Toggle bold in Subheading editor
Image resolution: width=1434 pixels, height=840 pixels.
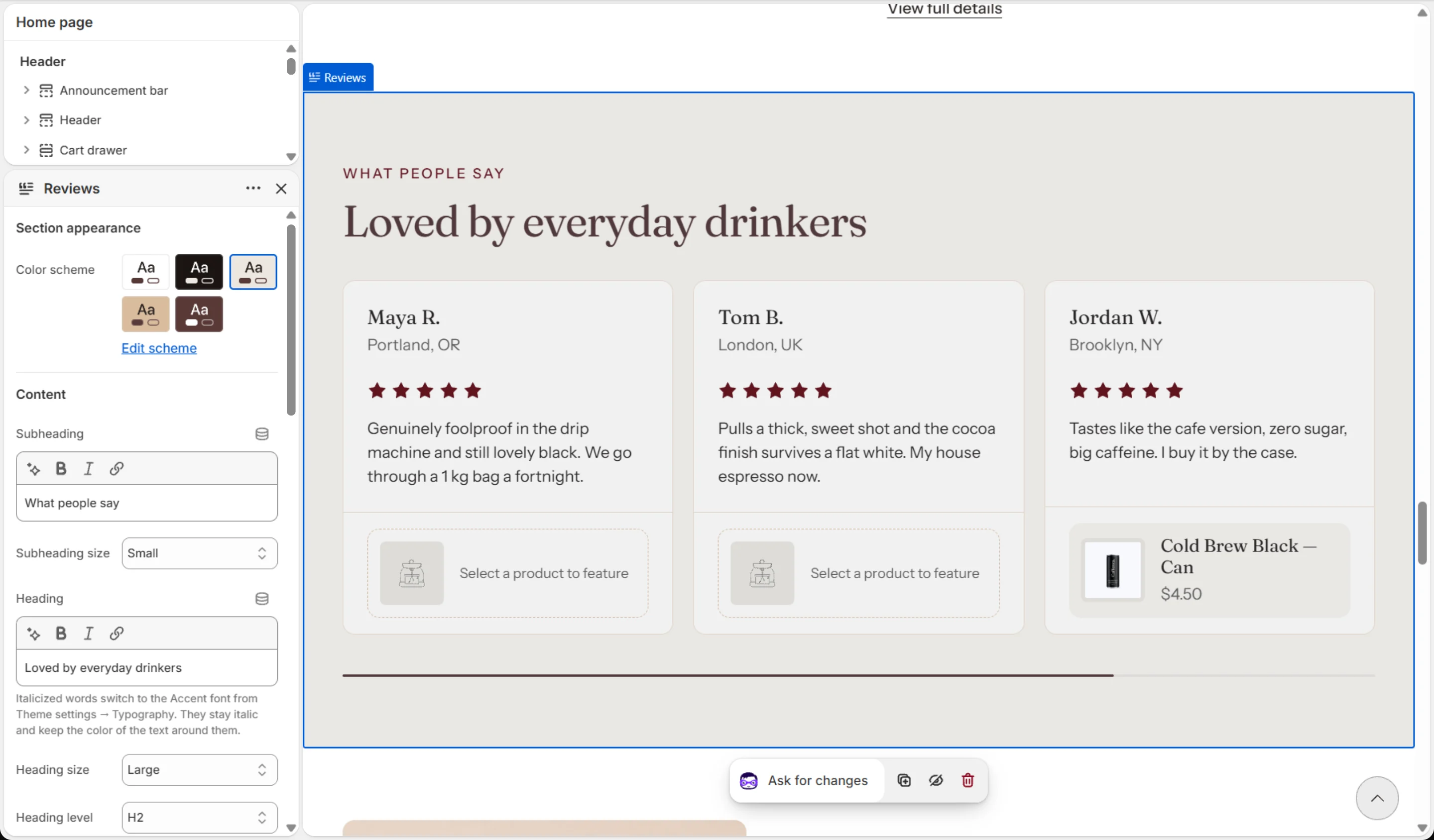coord(61,469)
